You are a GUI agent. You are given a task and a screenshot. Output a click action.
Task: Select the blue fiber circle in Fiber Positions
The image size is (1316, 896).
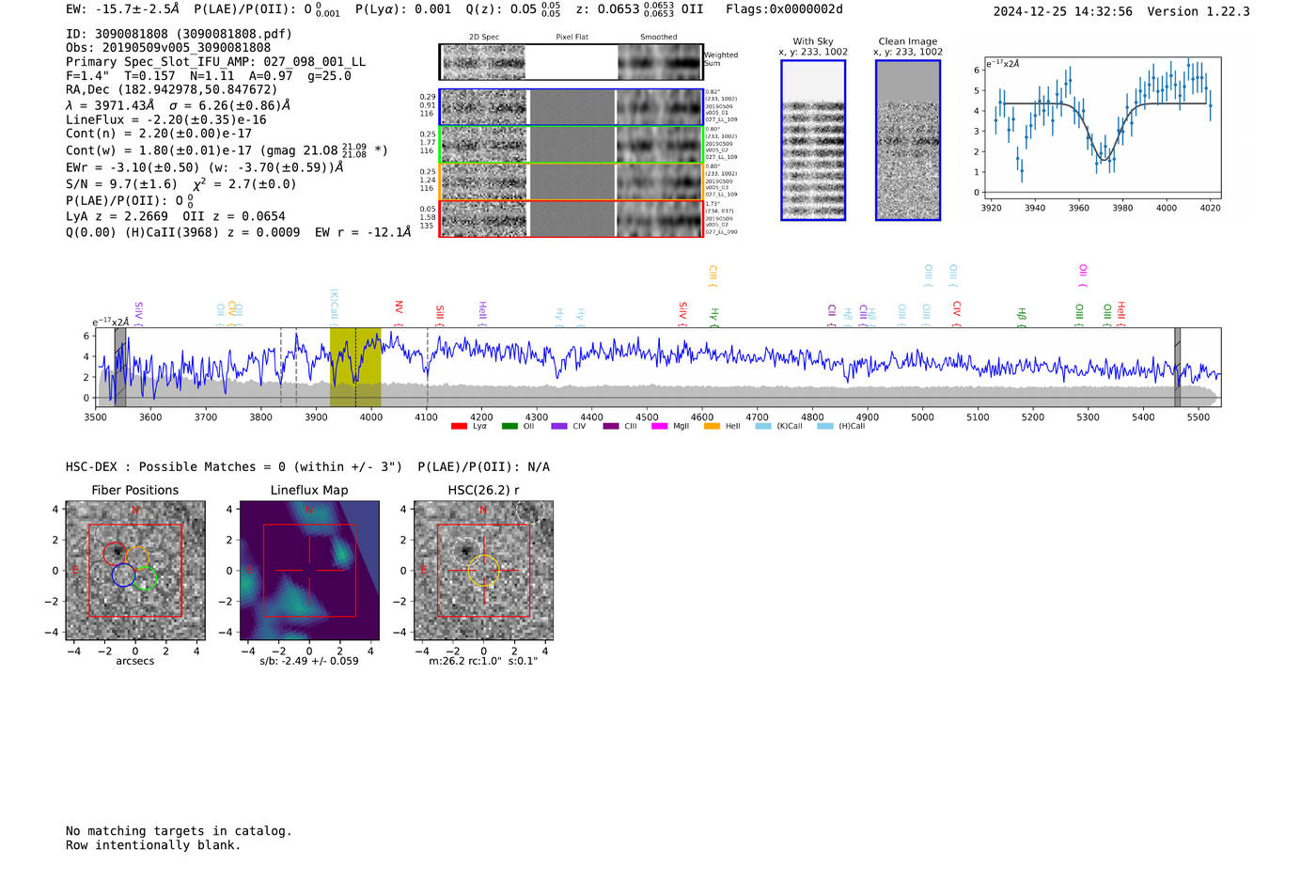(x=123, y=575)
